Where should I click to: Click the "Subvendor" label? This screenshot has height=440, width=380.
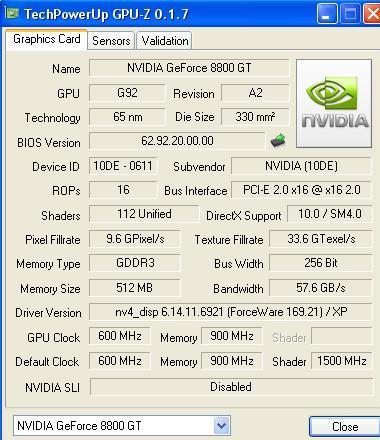click(199, 167)
